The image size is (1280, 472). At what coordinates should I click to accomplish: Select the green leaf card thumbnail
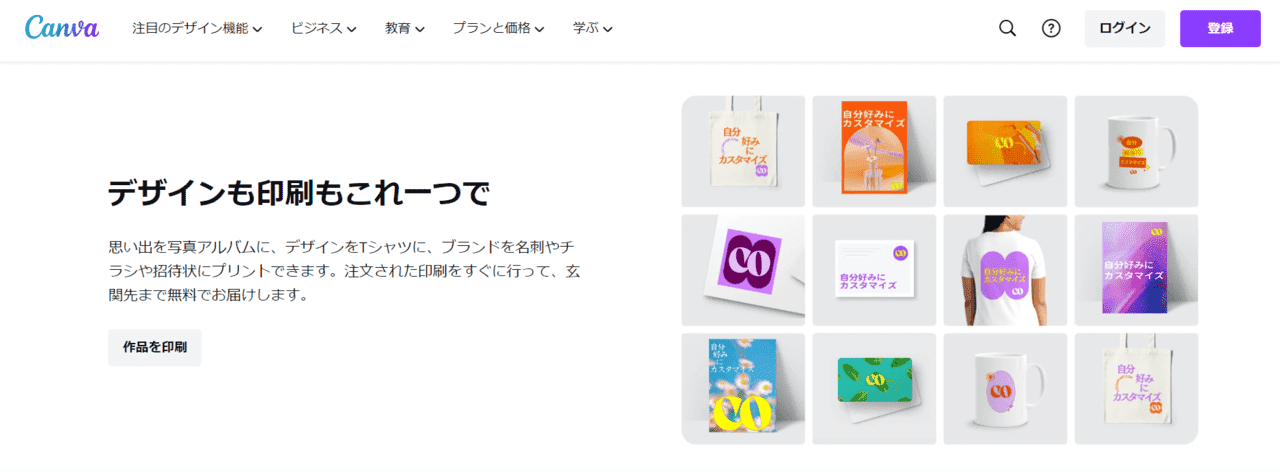click(874, 389)
